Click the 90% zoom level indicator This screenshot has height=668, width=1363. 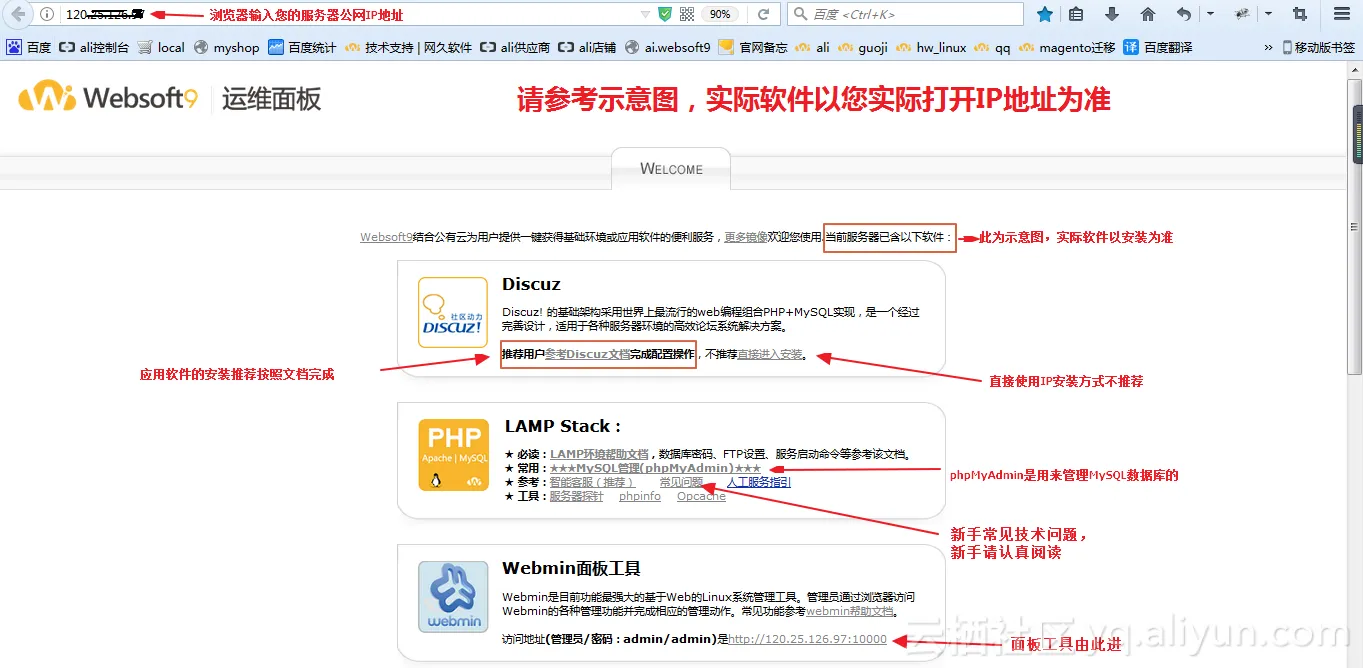pos(720,14)
